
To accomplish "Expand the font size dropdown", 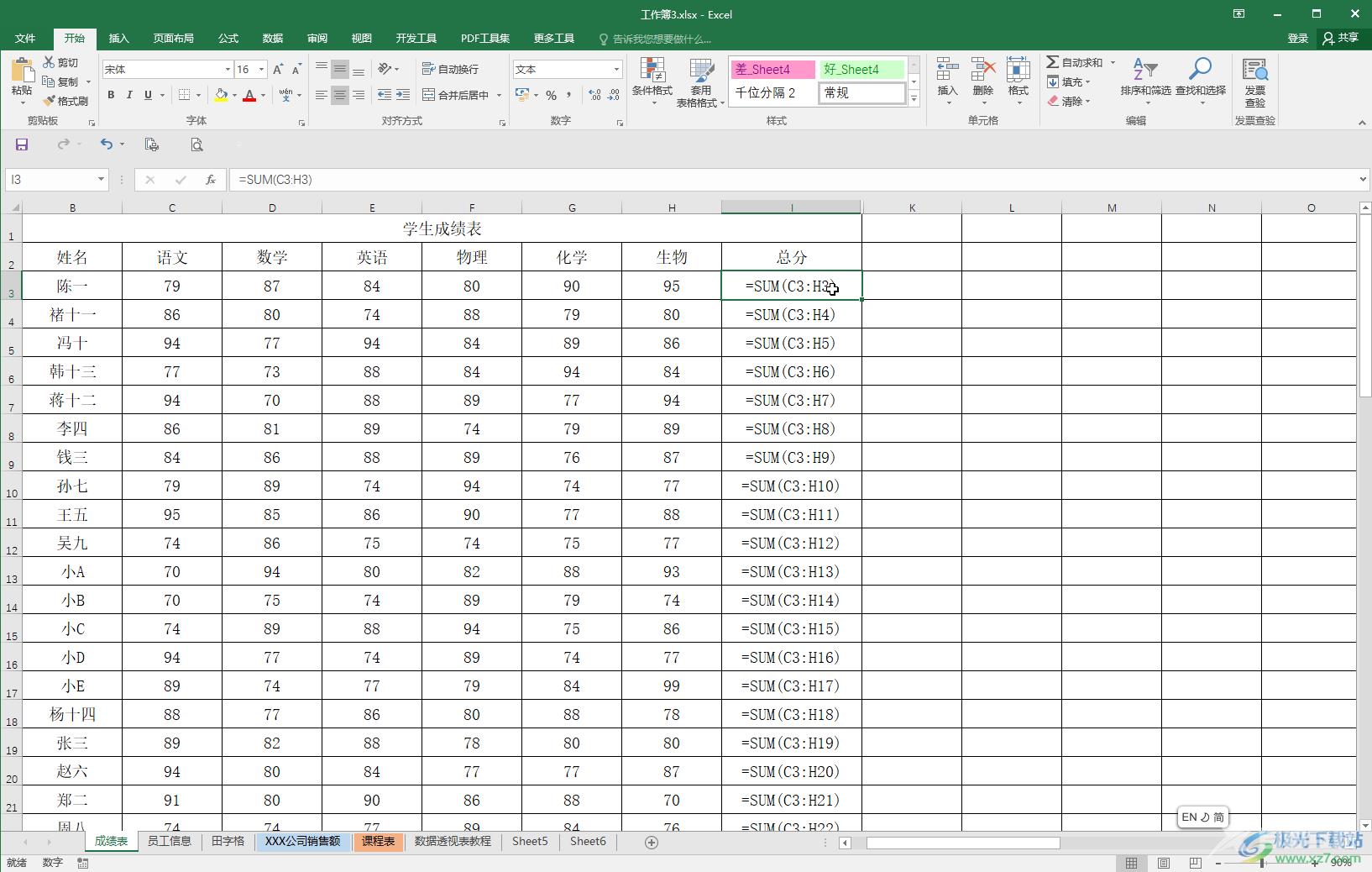I will [262, 70].
